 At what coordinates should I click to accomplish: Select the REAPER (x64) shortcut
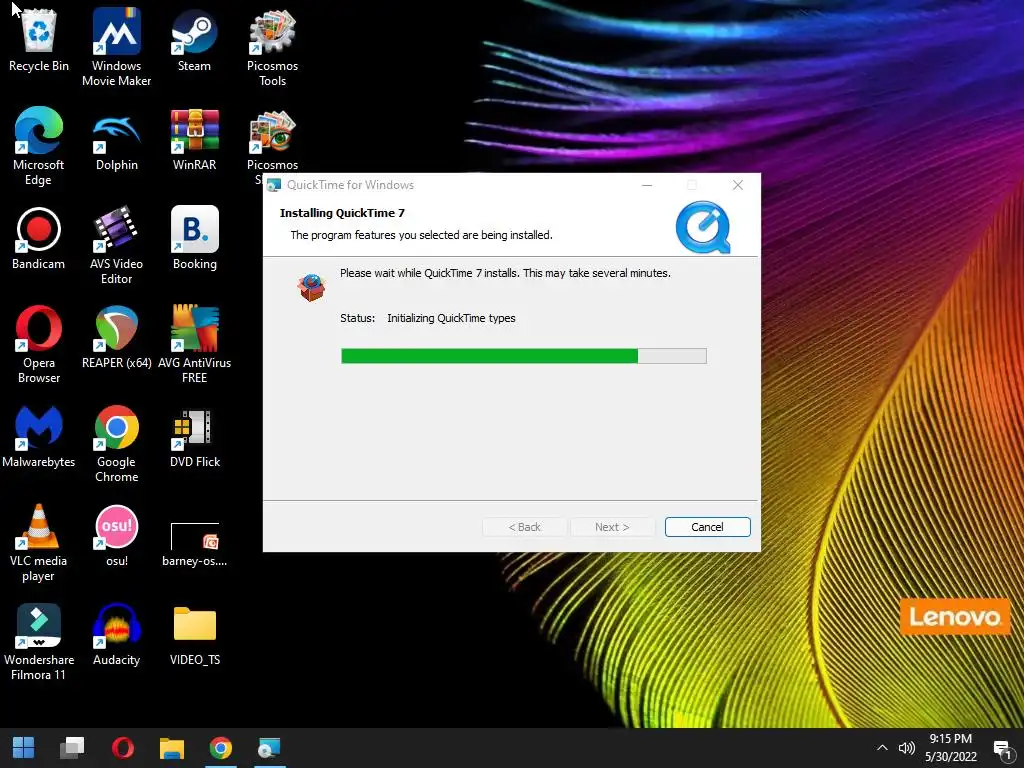[x=116, y=338]
